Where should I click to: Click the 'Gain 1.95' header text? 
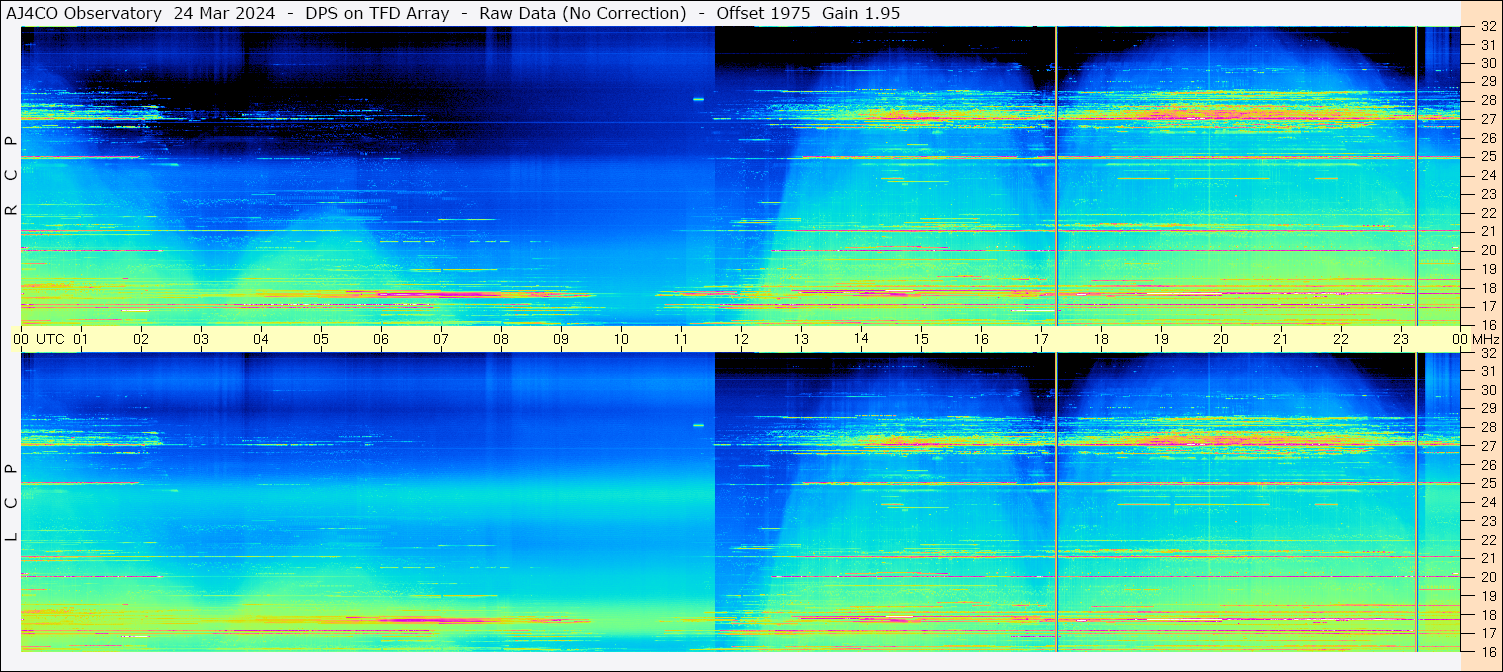coord(861,13)
